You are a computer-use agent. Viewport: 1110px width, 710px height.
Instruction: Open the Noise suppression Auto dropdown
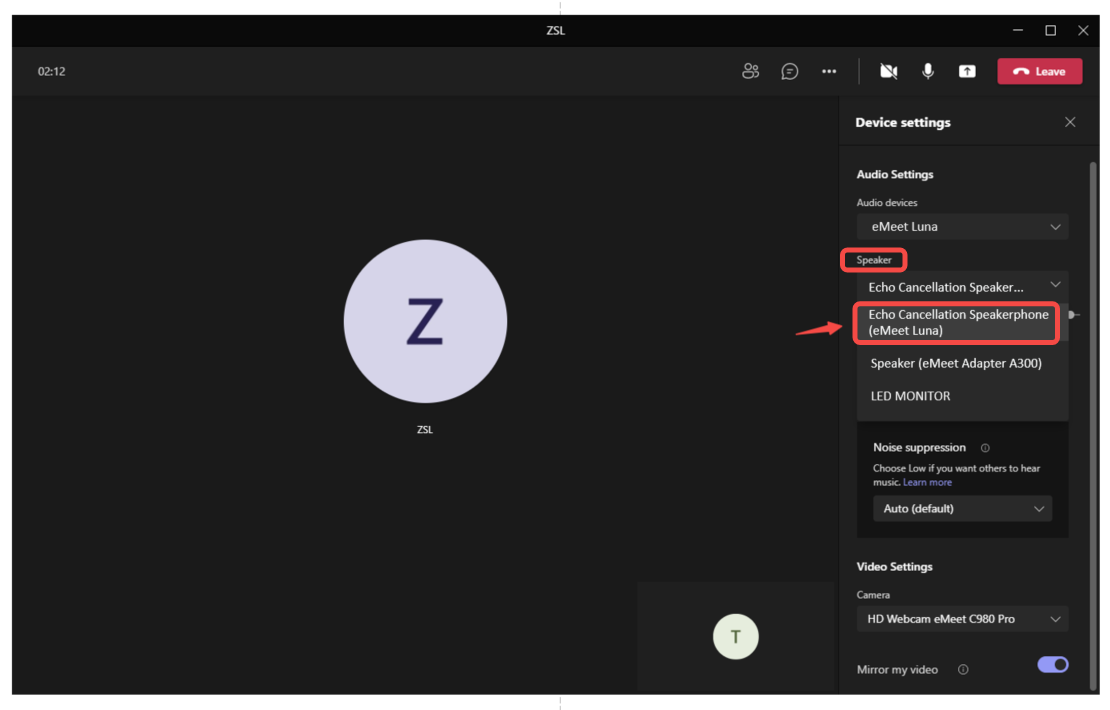[962, 509]
